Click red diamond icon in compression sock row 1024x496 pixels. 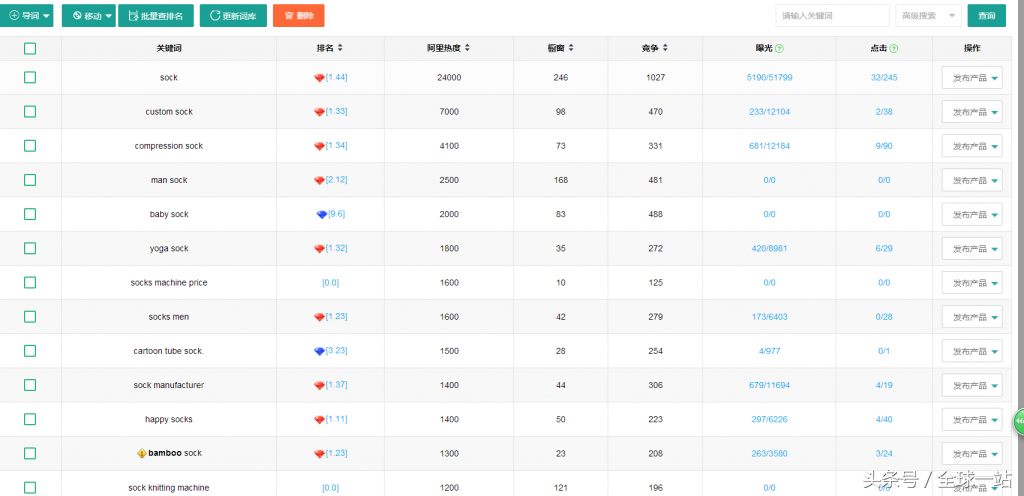[319, 146]
